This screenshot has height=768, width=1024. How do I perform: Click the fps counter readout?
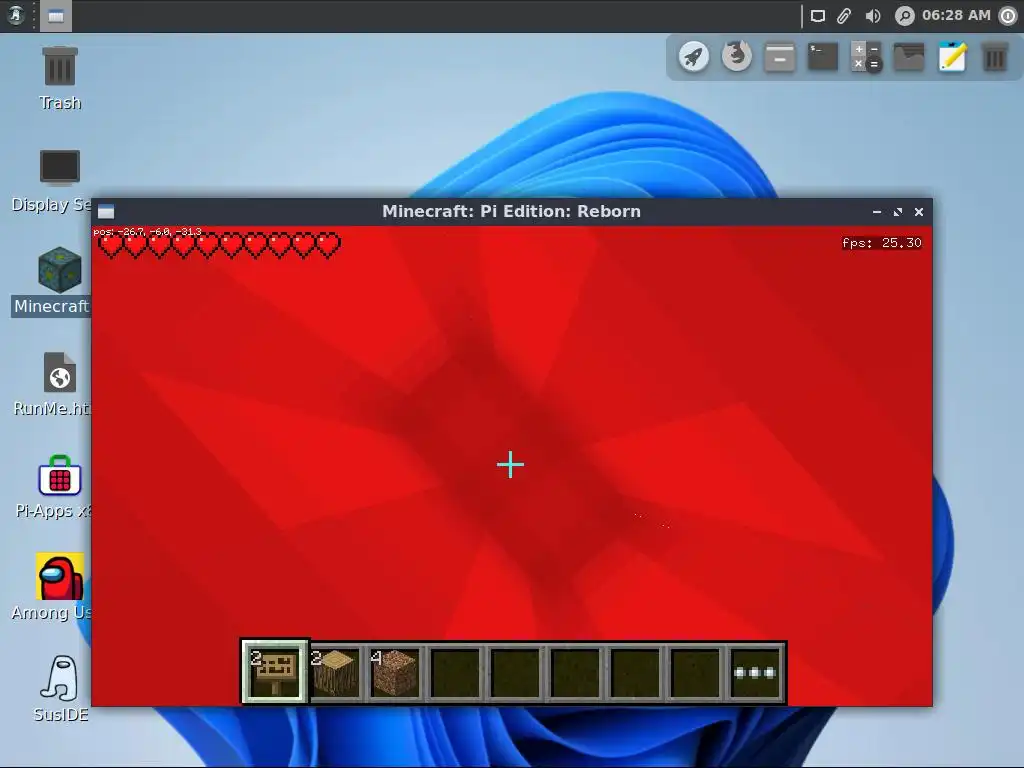coord(882,243)
